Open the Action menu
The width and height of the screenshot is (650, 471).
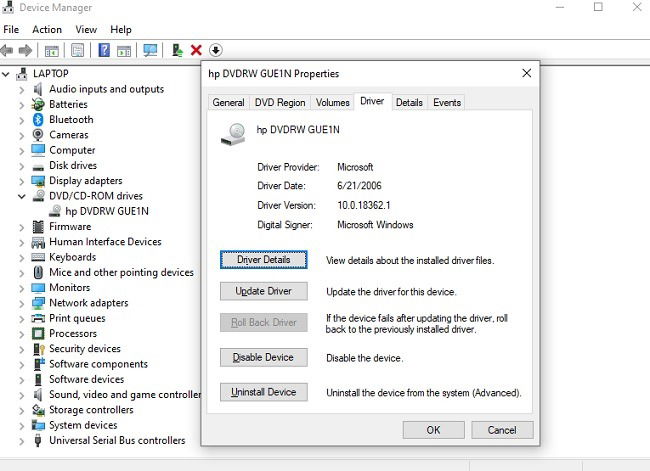click(47, 29)
